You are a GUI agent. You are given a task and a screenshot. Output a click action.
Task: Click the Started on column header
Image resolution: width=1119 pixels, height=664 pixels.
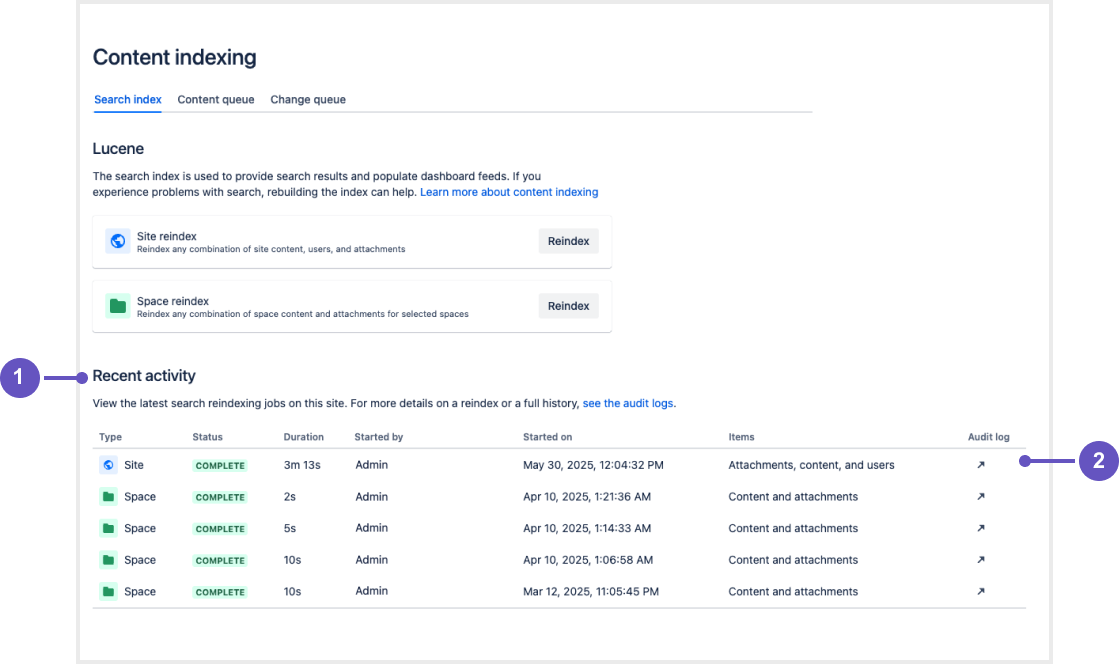coord(548,437)
